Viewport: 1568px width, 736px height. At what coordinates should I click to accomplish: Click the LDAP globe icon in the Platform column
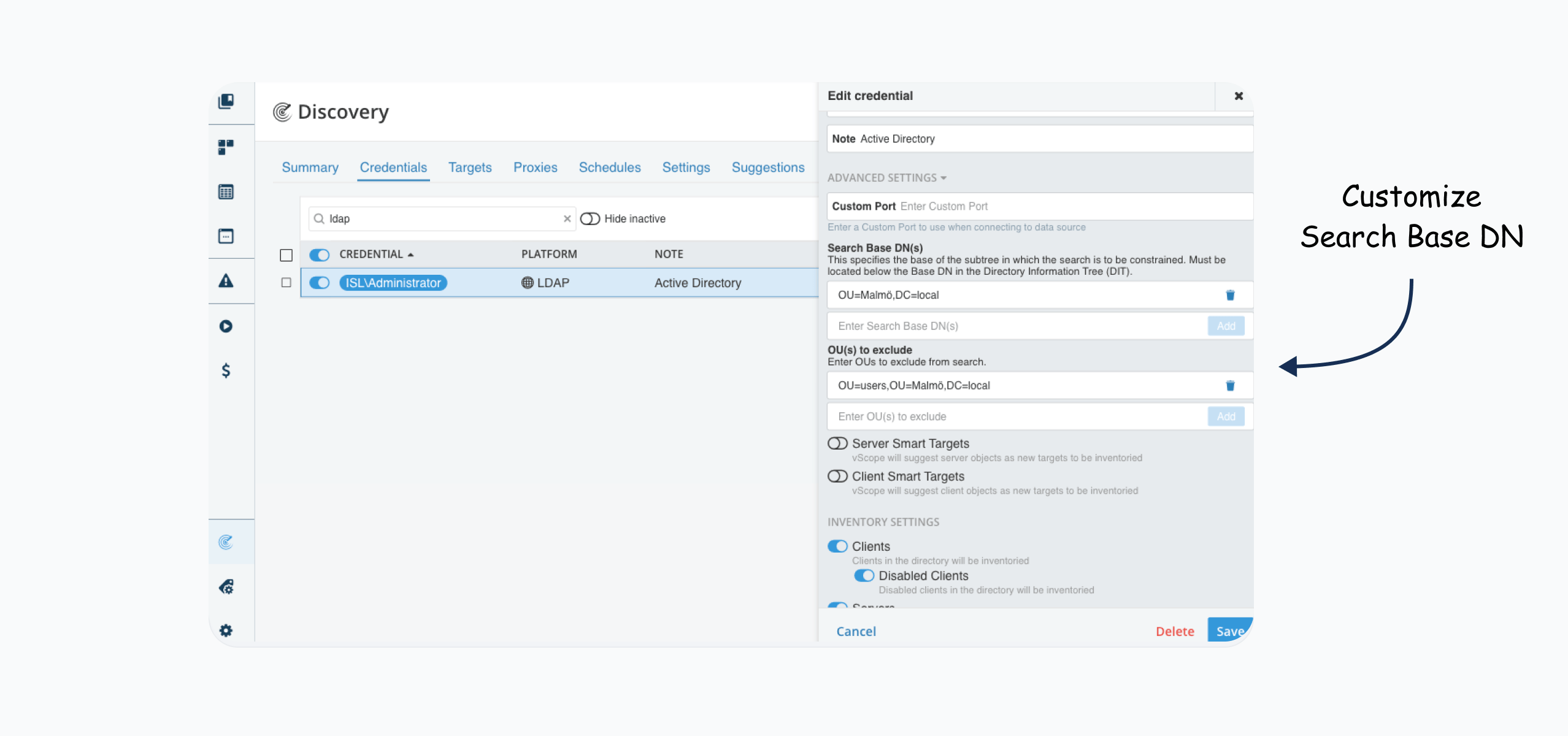[x=527, y=283]
